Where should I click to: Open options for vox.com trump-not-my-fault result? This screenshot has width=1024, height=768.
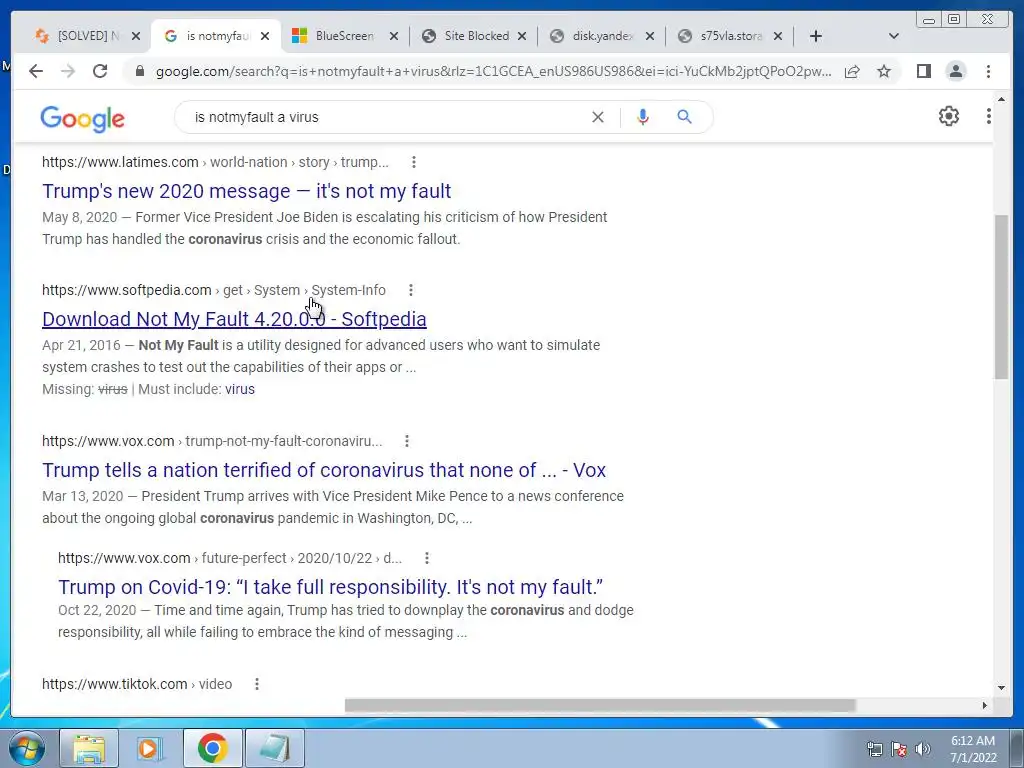[406, 441]
